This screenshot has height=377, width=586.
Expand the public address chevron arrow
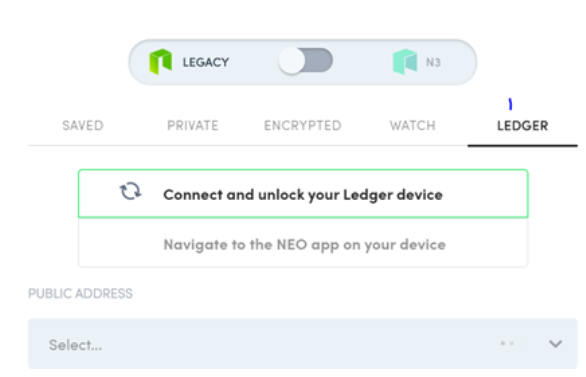(555, 344)
